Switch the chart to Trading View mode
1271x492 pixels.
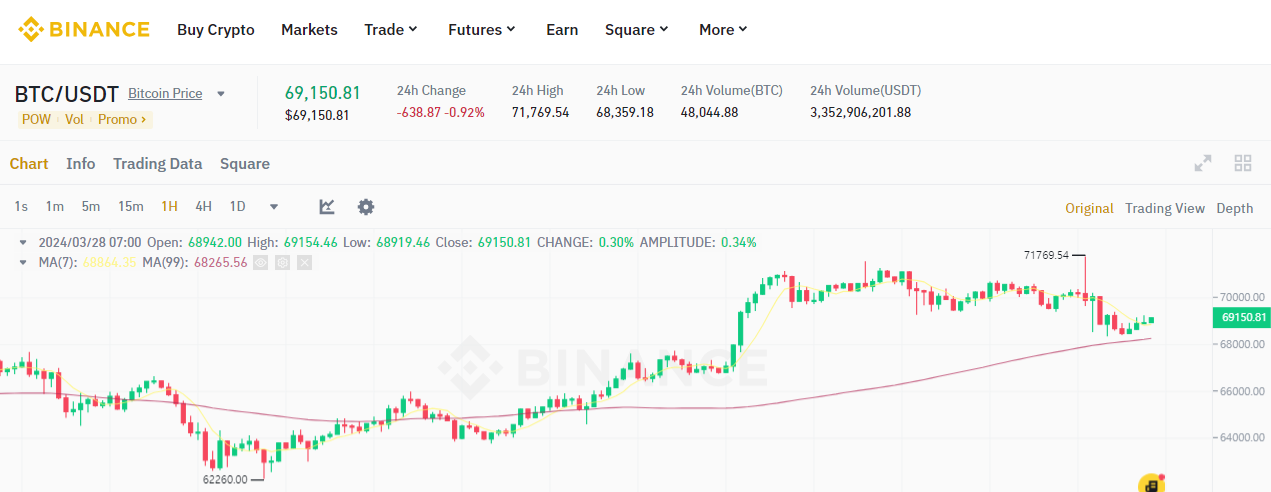tap(1164, 208)
